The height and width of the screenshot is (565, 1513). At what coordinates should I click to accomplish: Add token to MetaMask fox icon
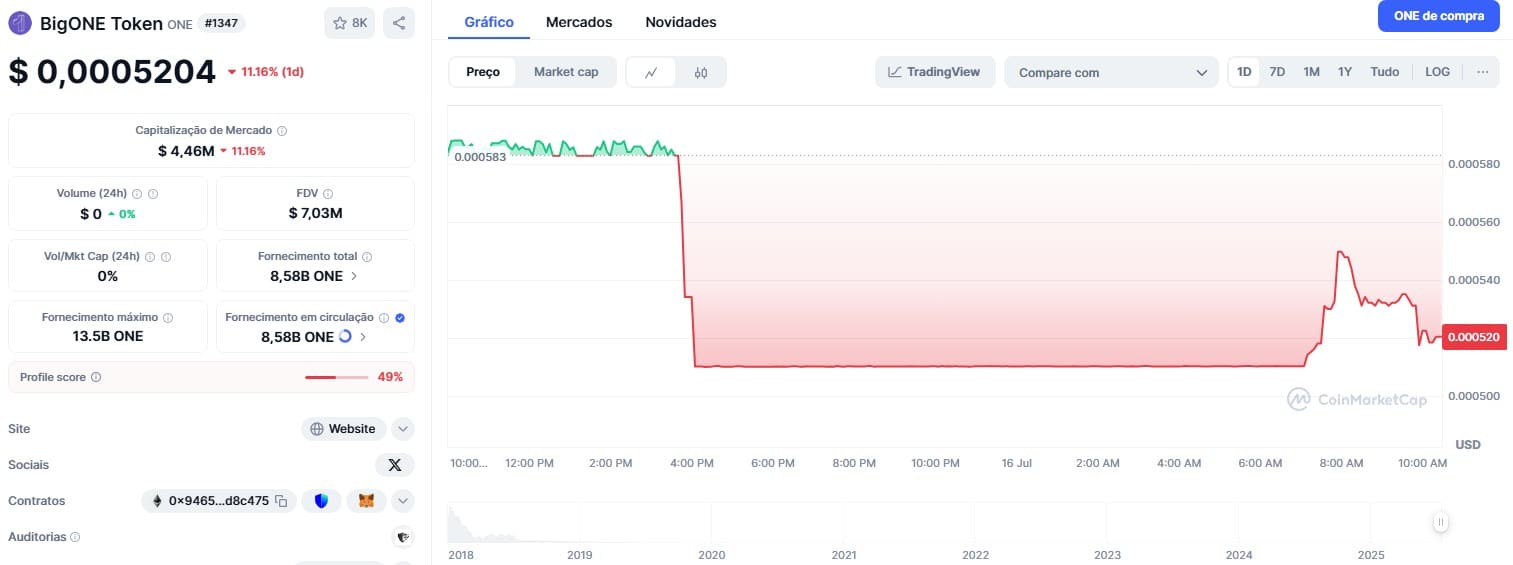(x=366, y=501)
